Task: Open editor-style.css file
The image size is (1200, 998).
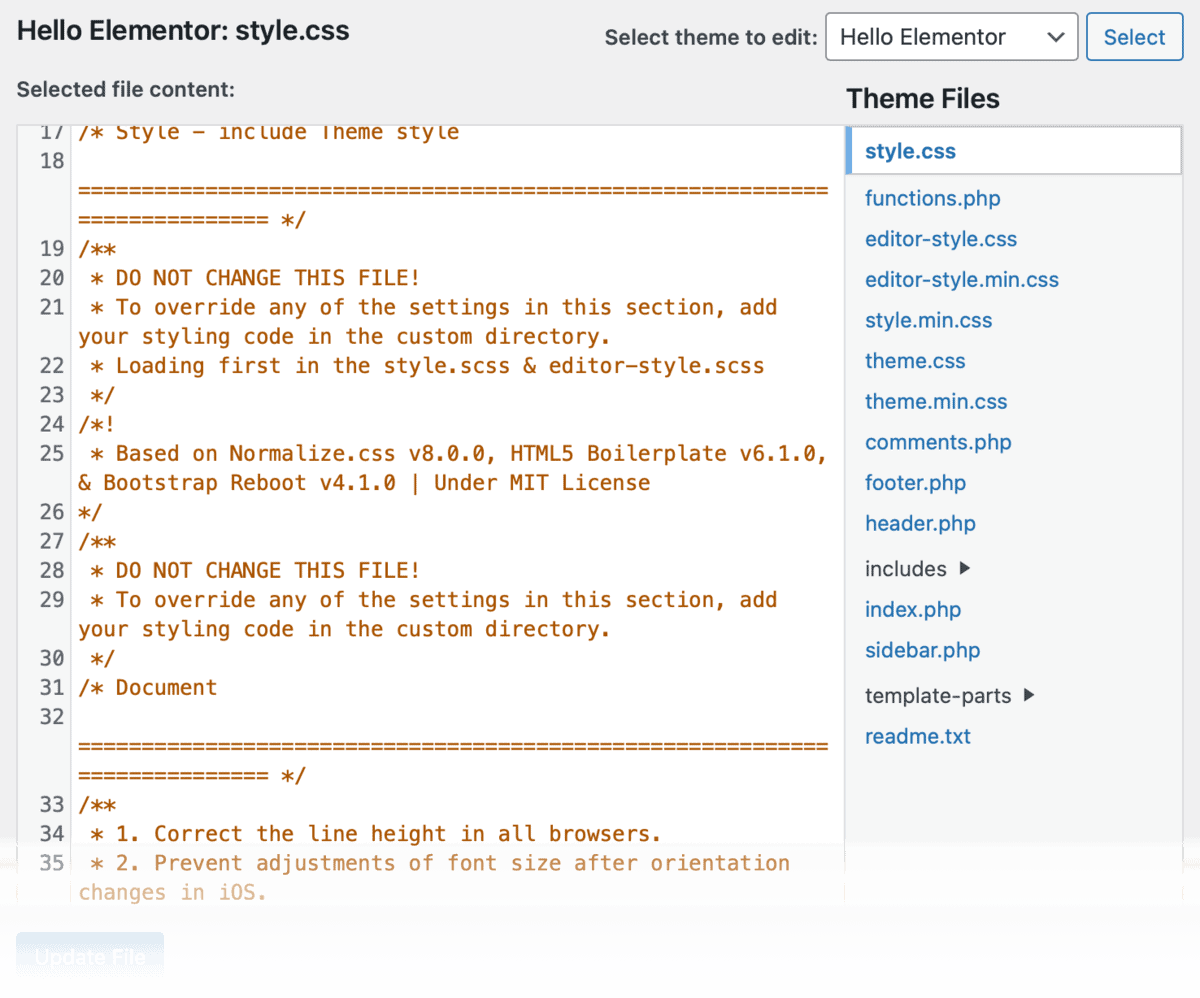Action: 940,239
